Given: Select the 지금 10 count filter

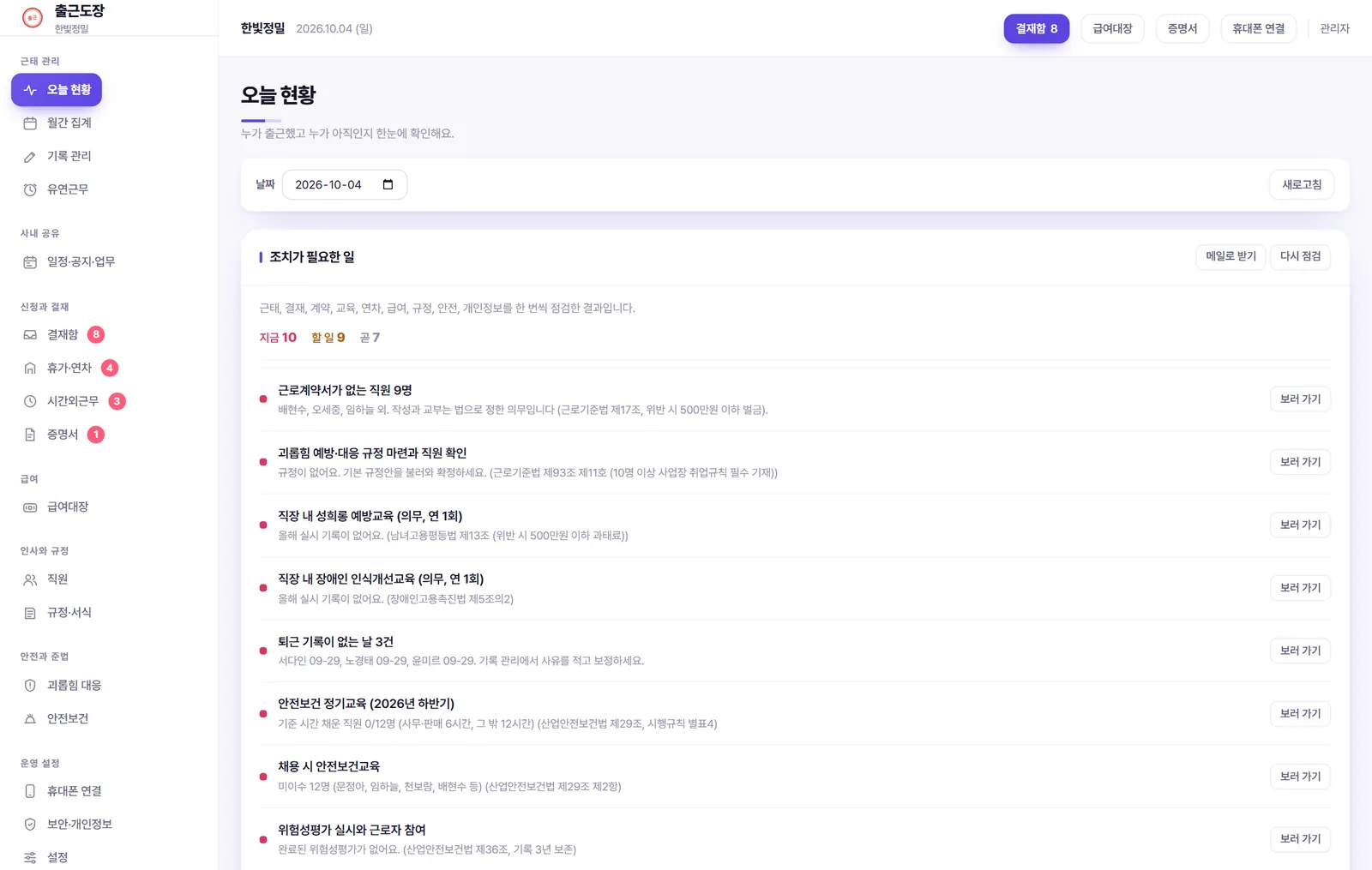Looking at the screenshot, I should pyautogui.click(x=278, y=338).
